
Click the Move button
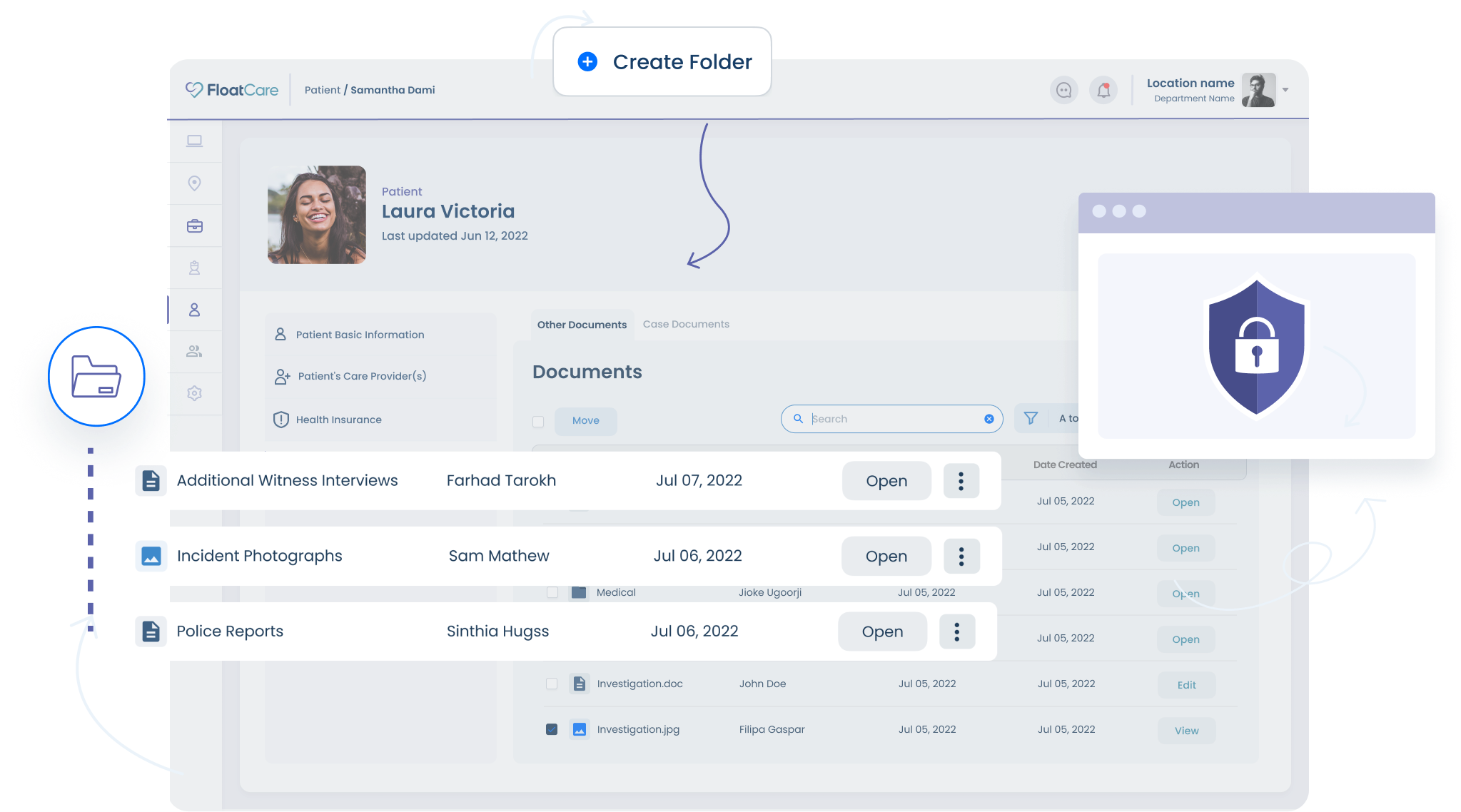(x=586, y=421)
